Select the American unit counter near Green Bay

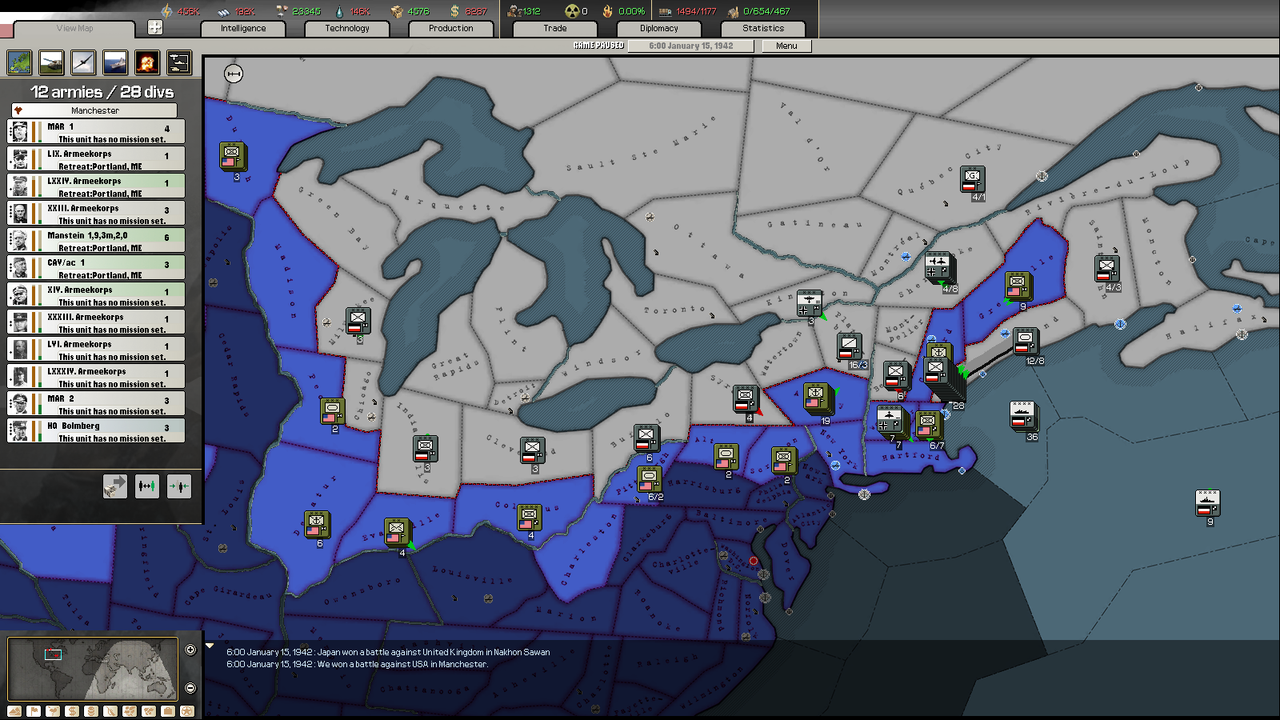233,158
